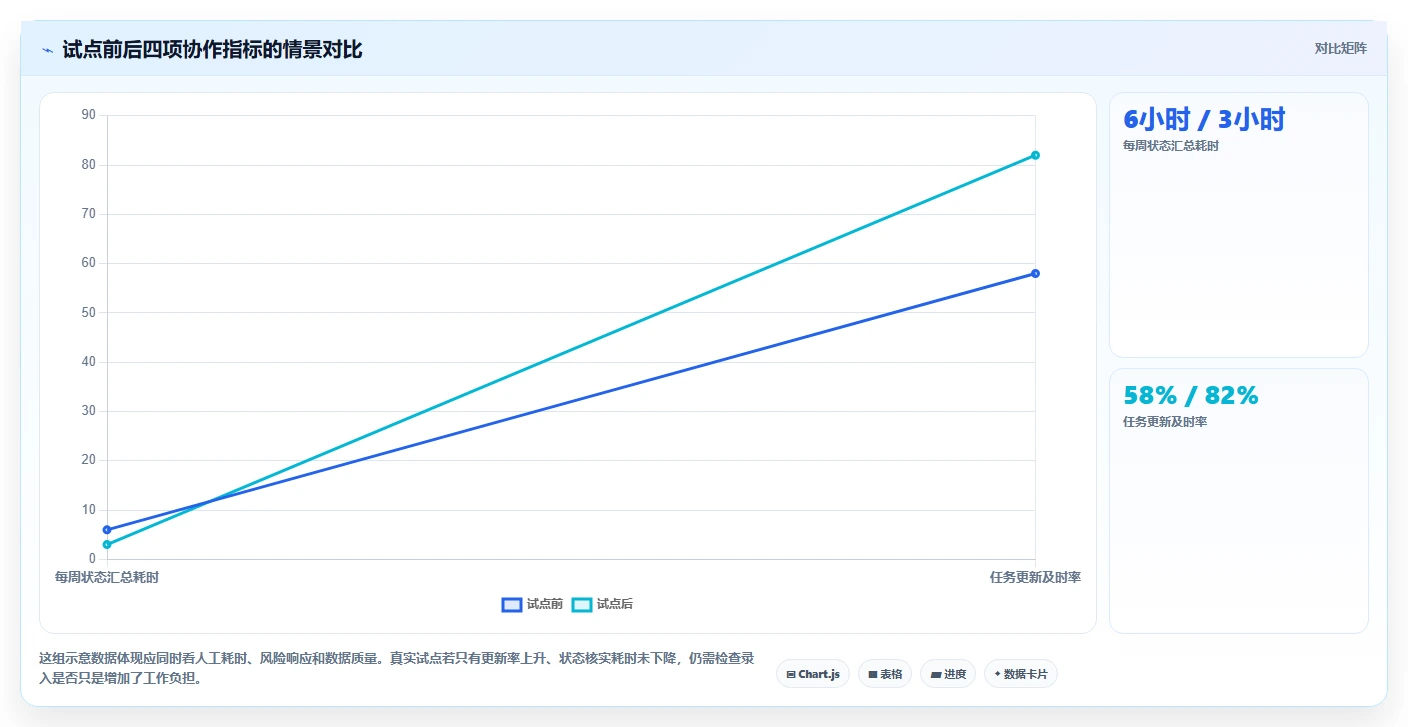Click the 58% / 82% card value
Viewport: 1408px width, 727px height.
1191,396
